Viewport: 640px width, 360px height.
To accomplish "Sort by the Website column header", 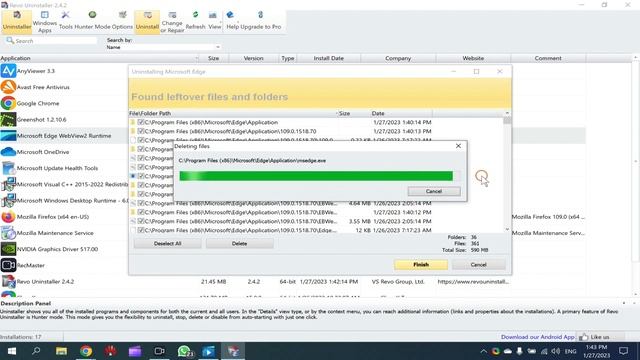I will click(473, 58).
